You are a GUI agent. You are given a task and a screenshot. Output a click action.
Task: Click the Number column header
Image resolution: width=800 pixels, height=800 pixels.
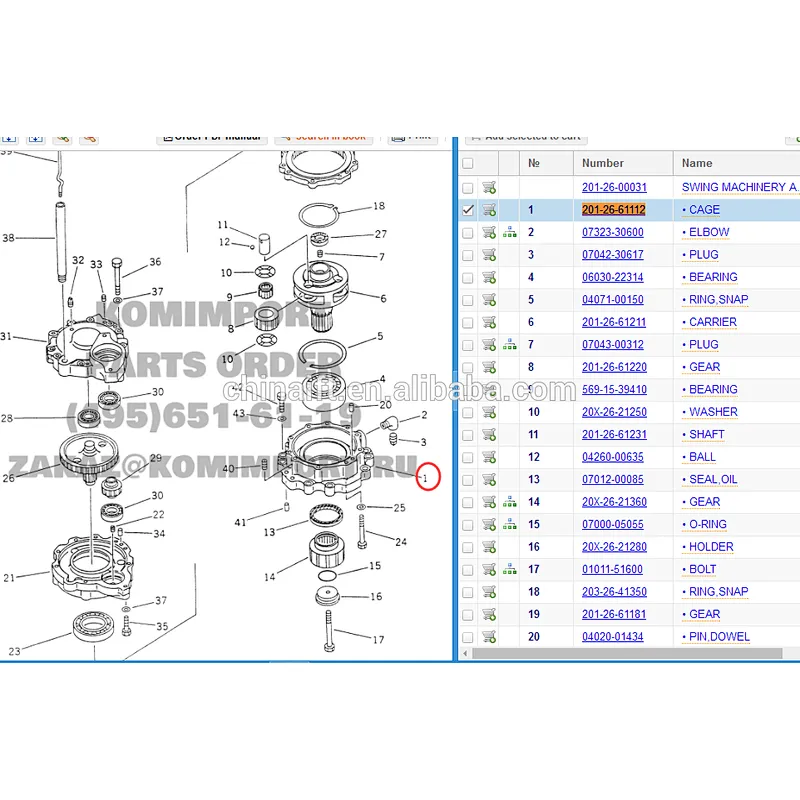(603, 163)
